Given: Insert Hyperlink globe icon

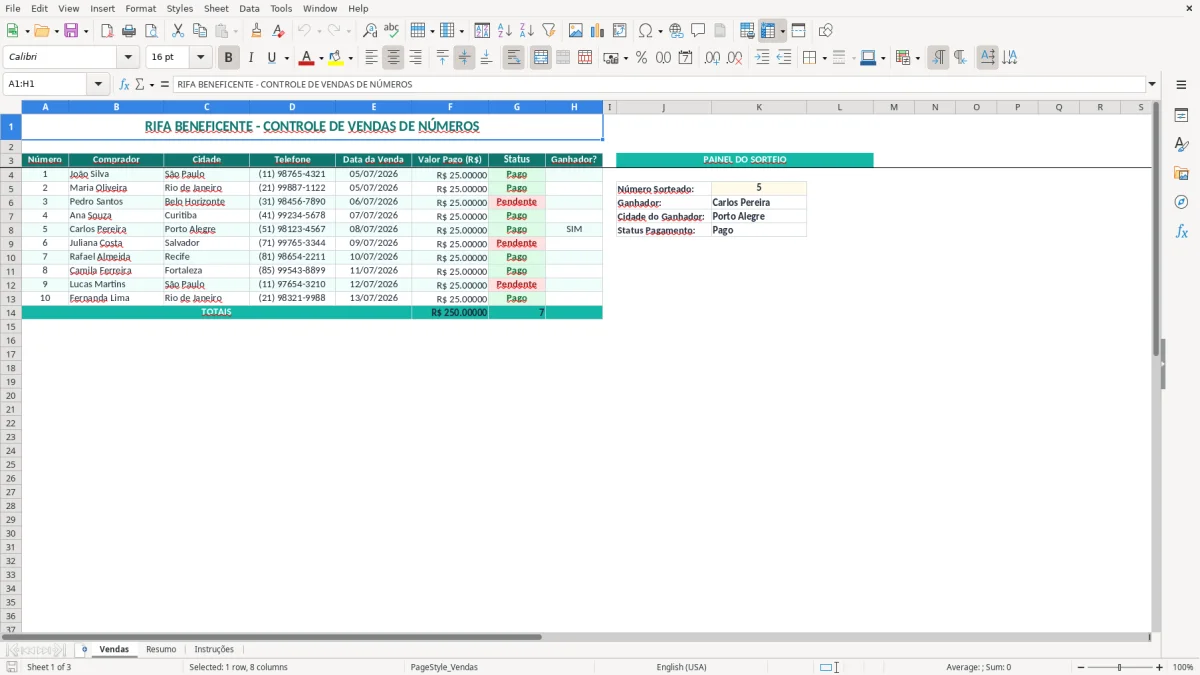Looking at the screenshot, I should [676, 31].
